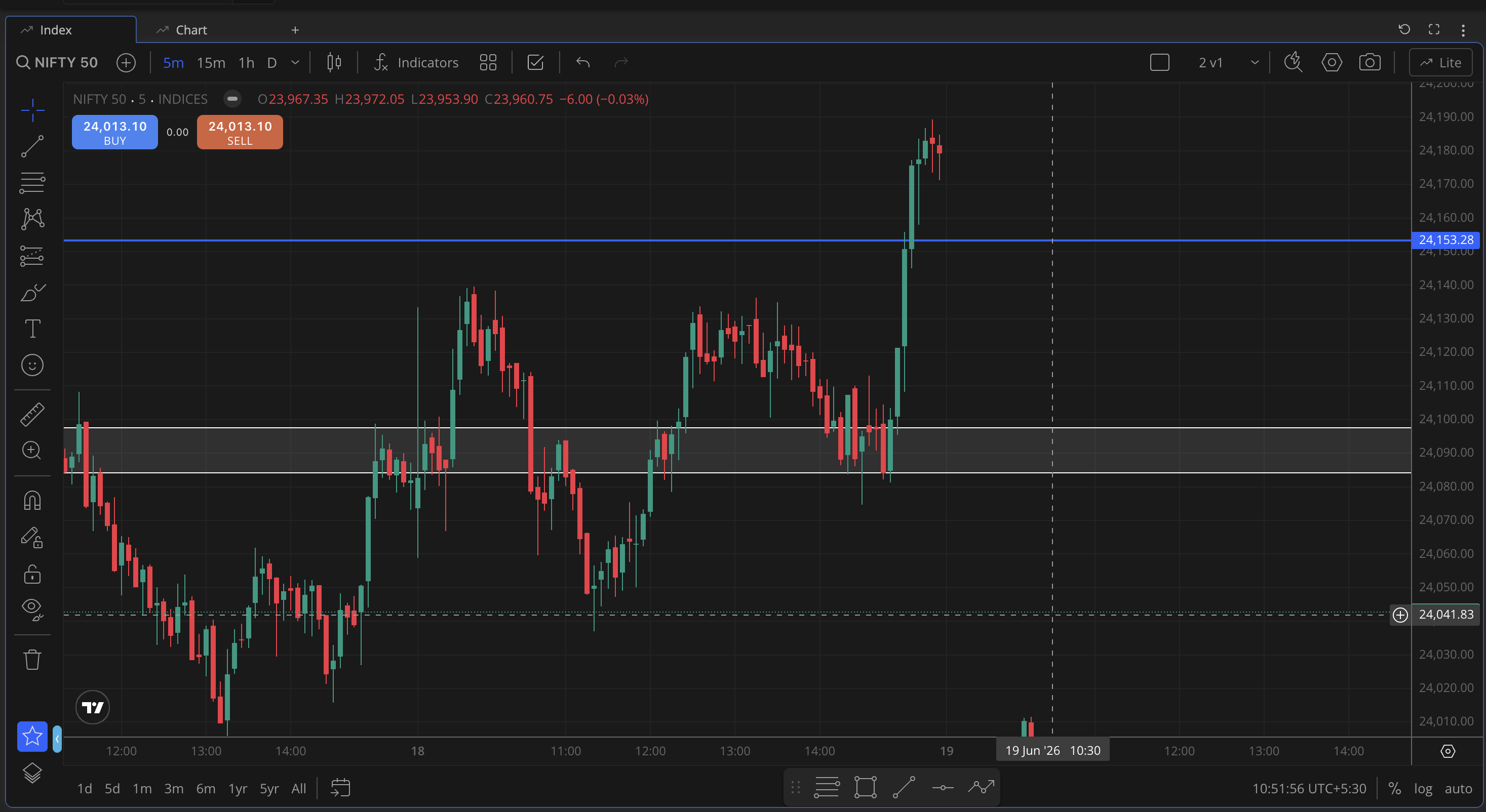1486x812 pixels.
Task: Toggle percent scale
Action: 1395,788
